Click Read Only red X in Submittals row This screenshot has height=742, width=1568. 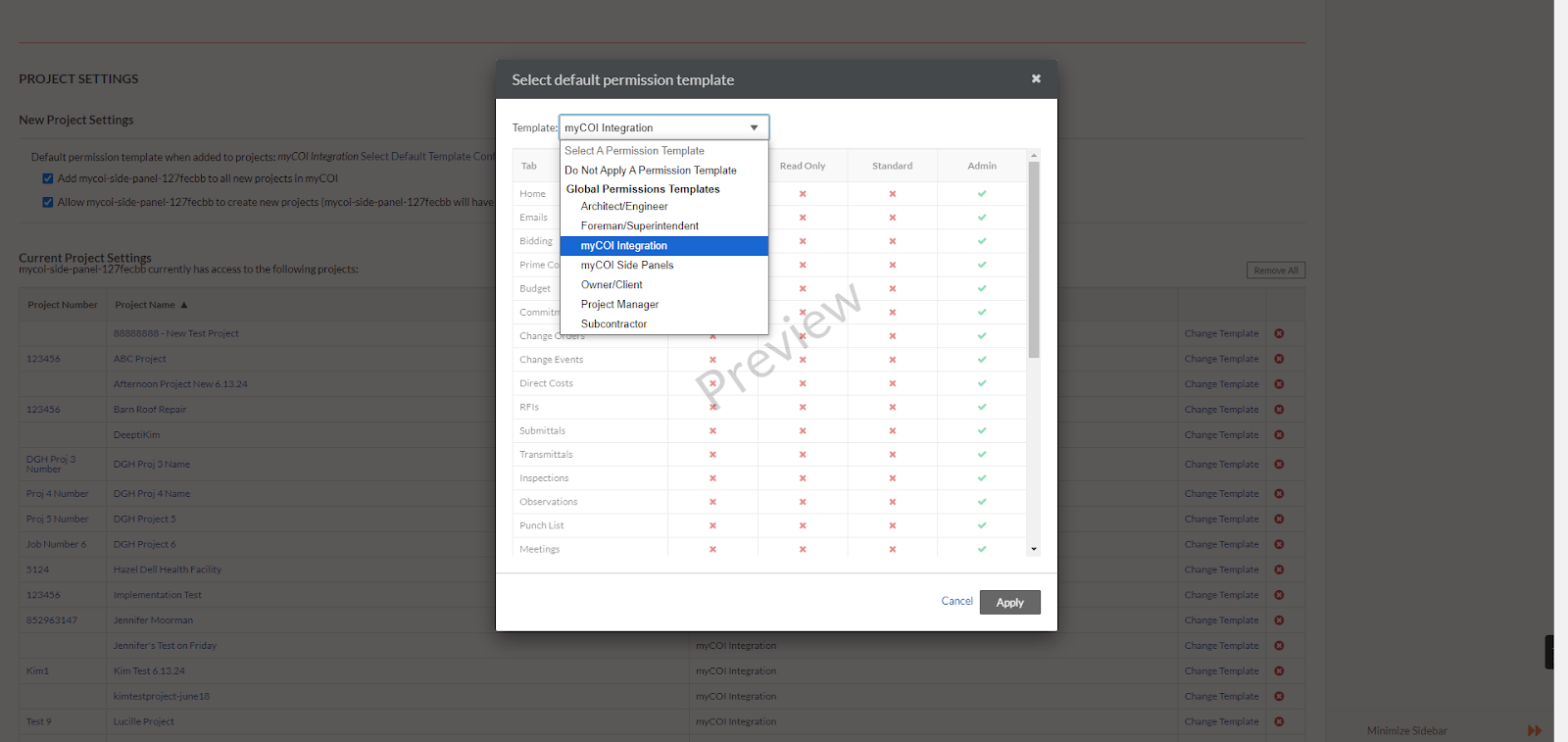(x=803, y=431)
